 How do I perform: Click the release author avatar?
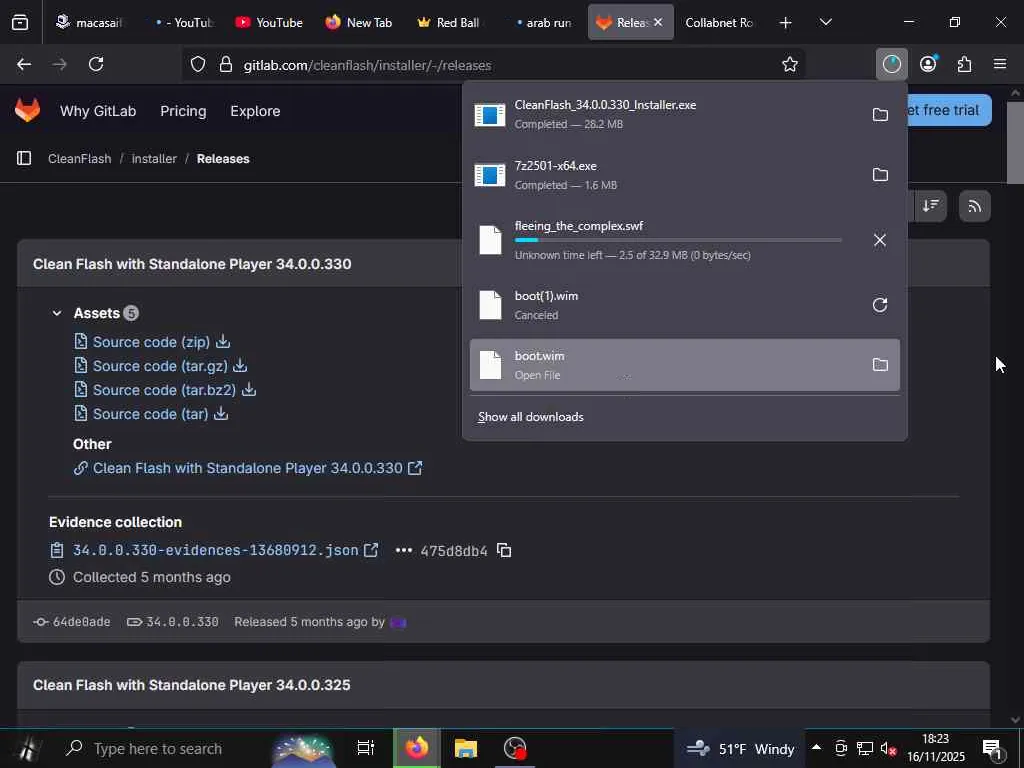pos(398,622)
